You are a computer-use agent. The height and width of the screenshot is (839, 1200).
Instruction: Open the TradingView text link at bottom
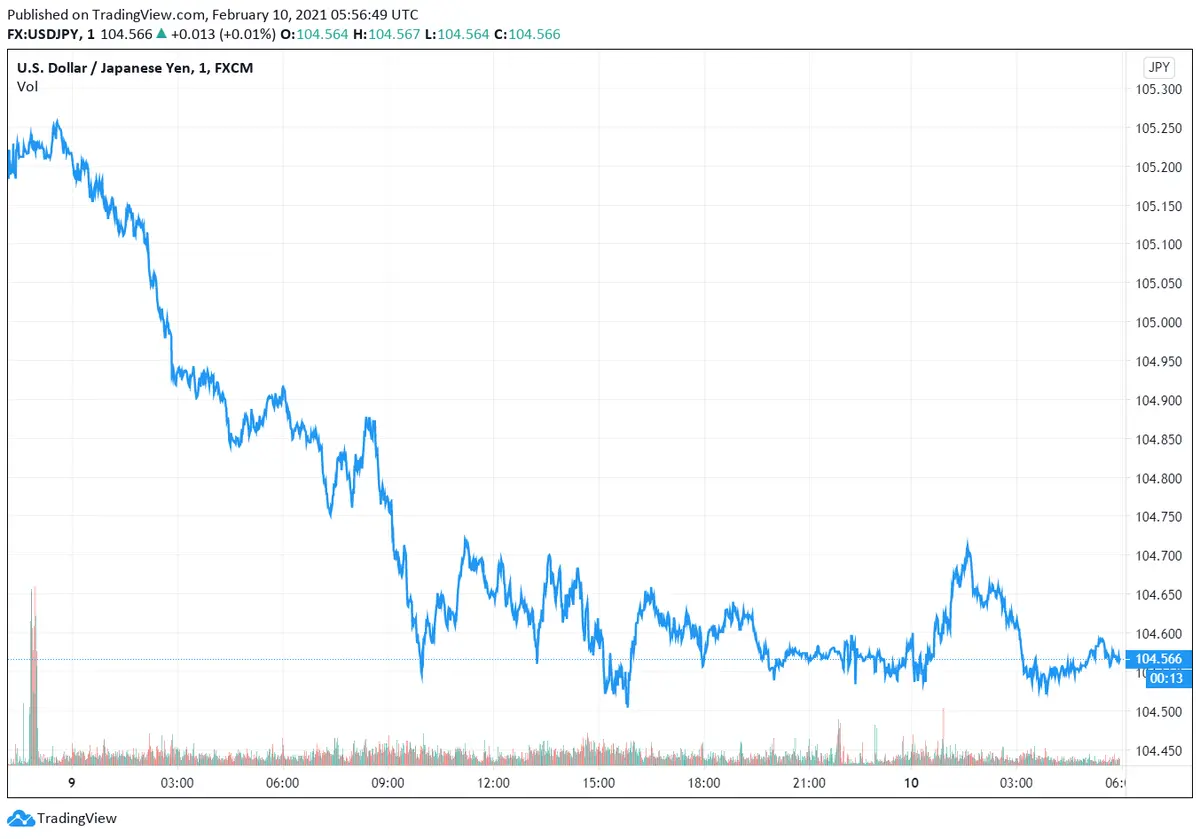(77, 818)
